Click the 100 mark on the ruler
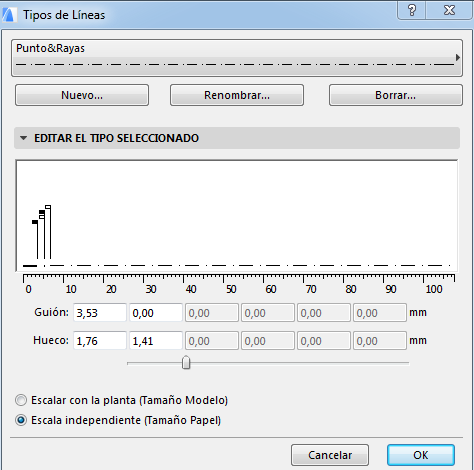This screenshot has height=470, width=474. (x=434, y=289)
